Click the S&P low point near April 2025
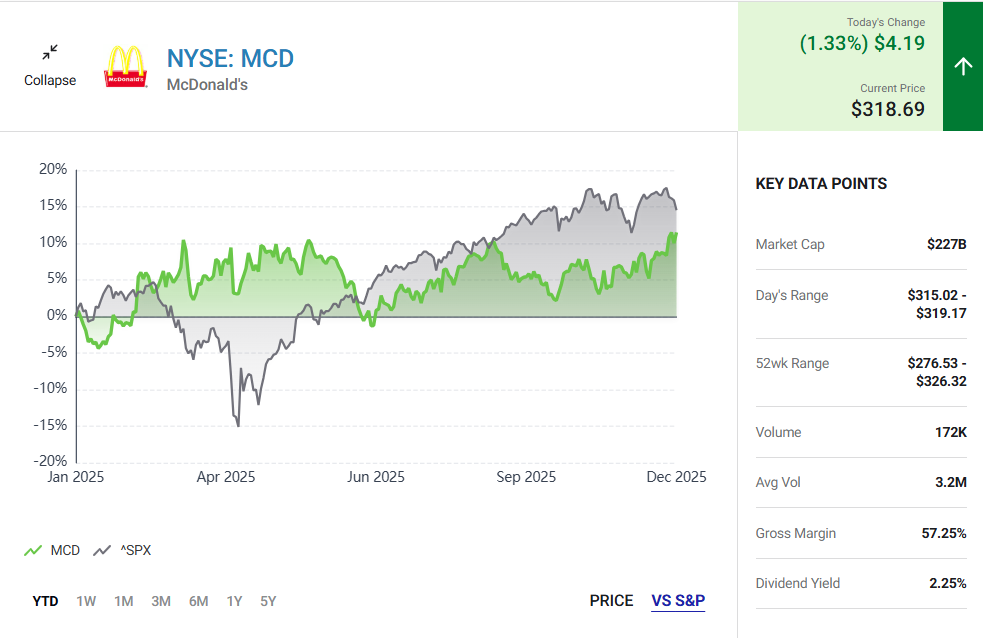Image resolution: width=983 pixels, height=638 pixels. [x=238, y=425]
